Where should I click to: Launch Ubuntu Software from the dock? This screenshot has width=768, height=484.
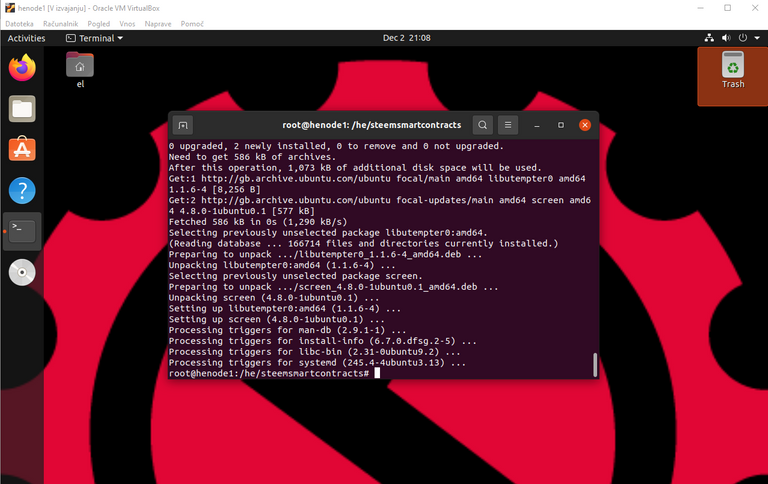pos(22,149)
